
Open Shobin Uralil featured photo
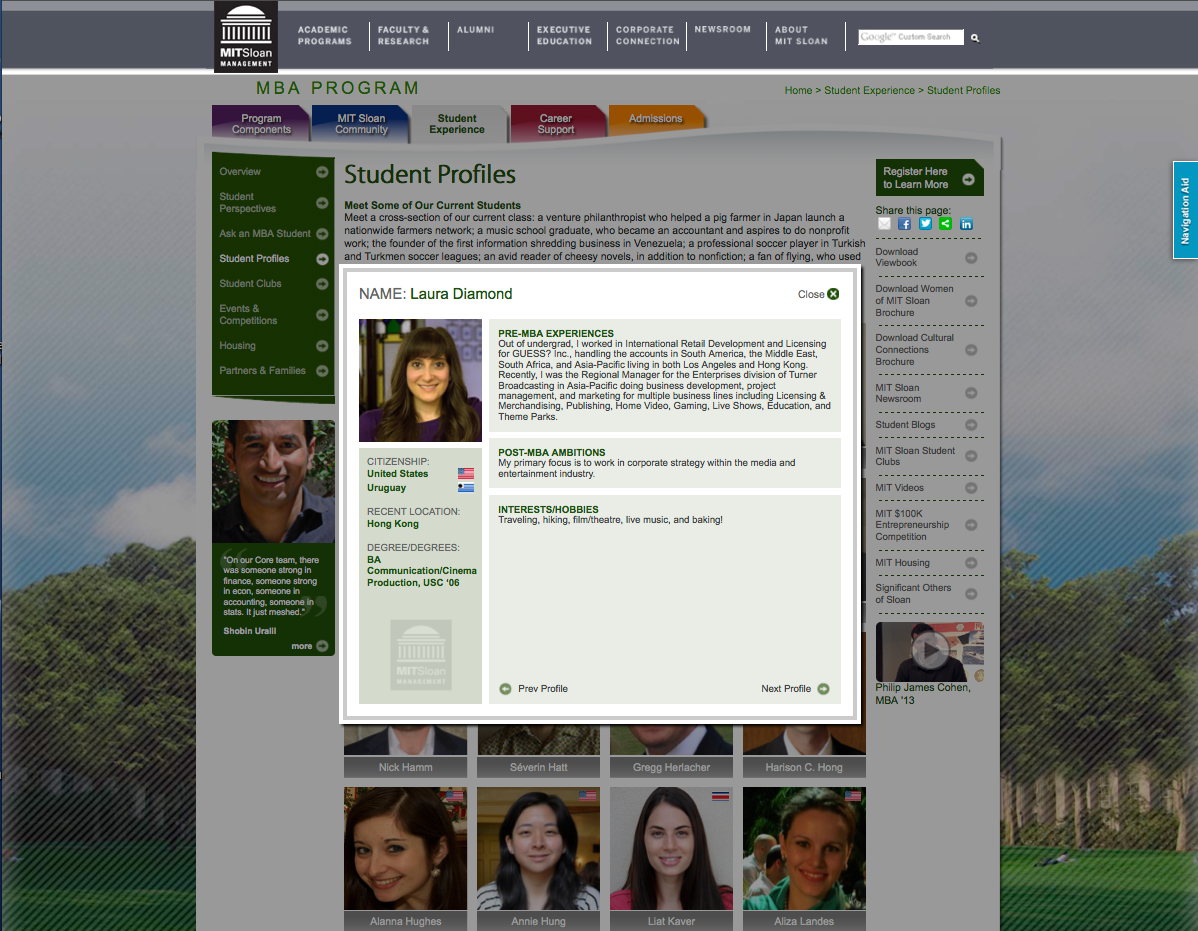(274, 481)
